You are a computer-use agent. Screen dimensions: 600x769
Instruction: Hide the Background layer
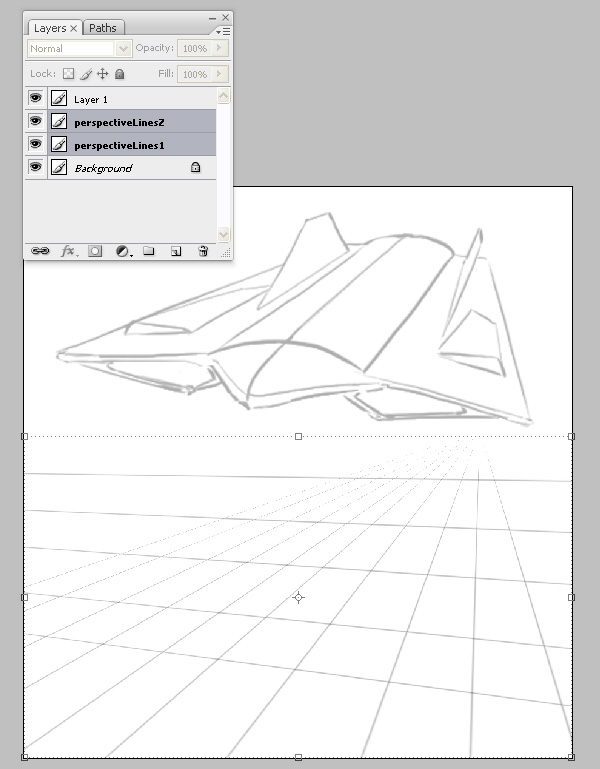[35, 167]
